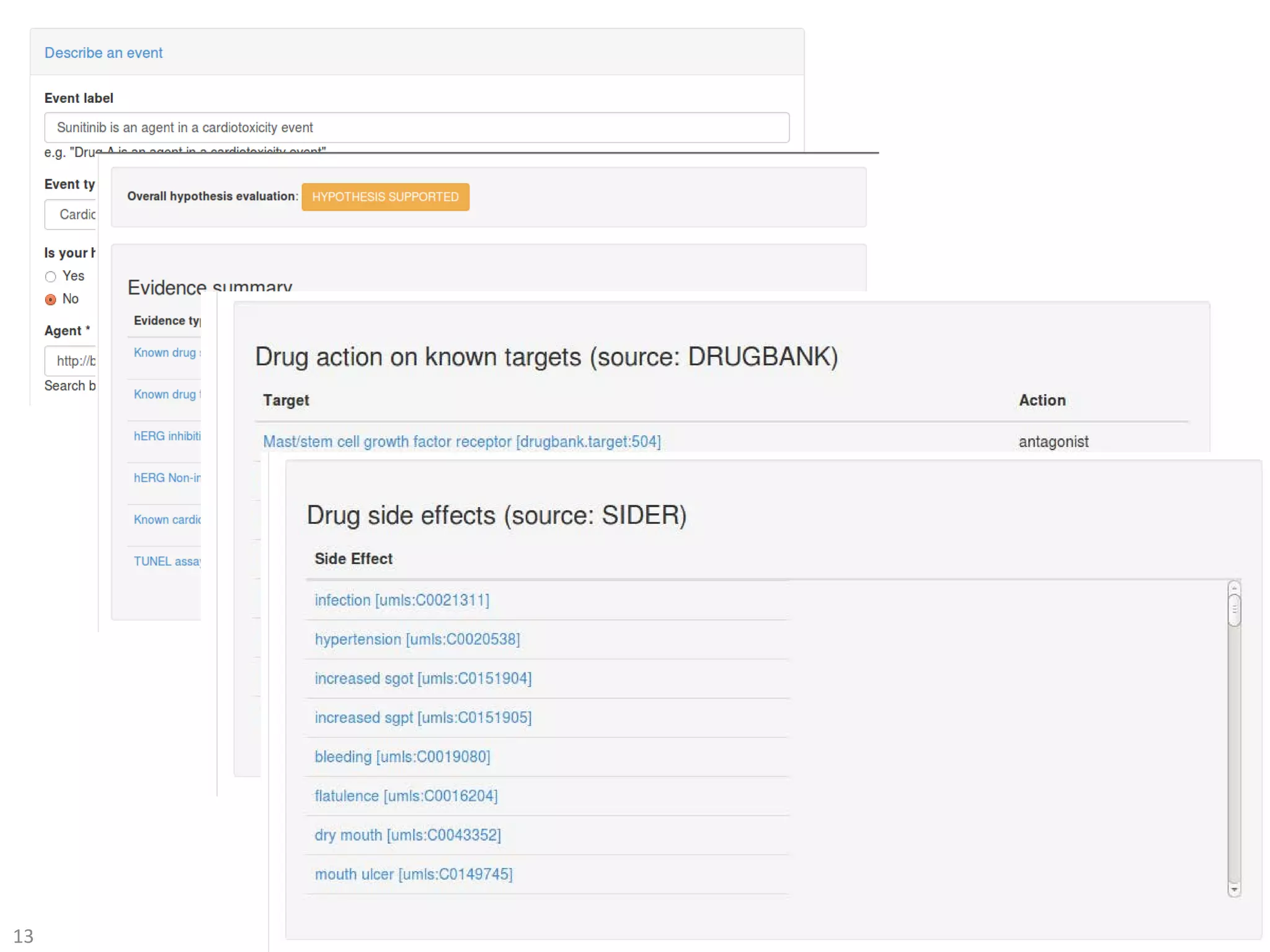The image size is (1270, 952).
Task: Click the Event label text field
Action: point(416,128)
